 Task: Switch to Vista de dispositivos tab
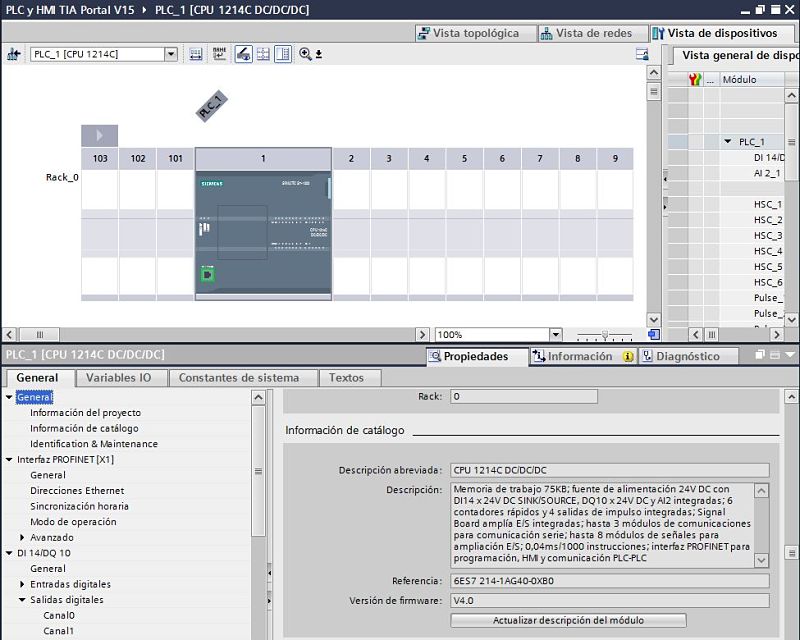point(722,33)
